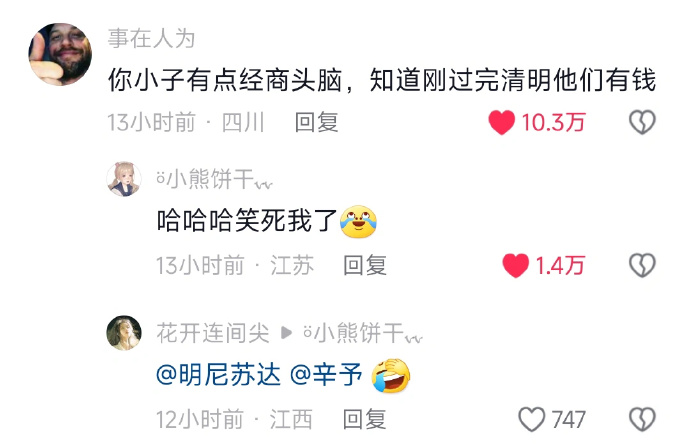Reply to 小熊饼干's comment from 江苏
This screenshot has width=690, height=446.
pos(365,265)
